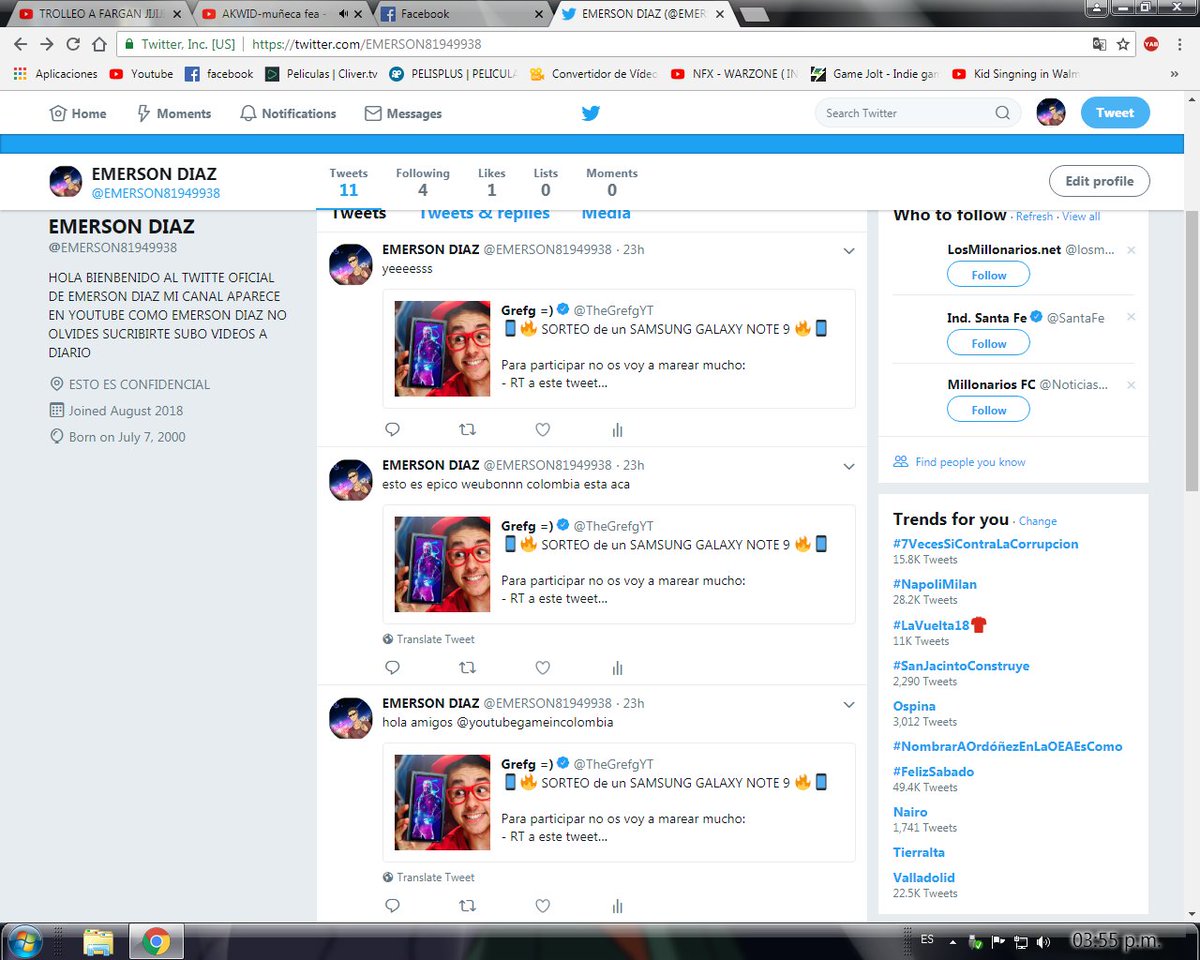Image resolution: width=1200 pixels, height=960 pixels.
Task: Switch to Tweets & replies tab
Action: pyautogui.click(x=484, y=214)
